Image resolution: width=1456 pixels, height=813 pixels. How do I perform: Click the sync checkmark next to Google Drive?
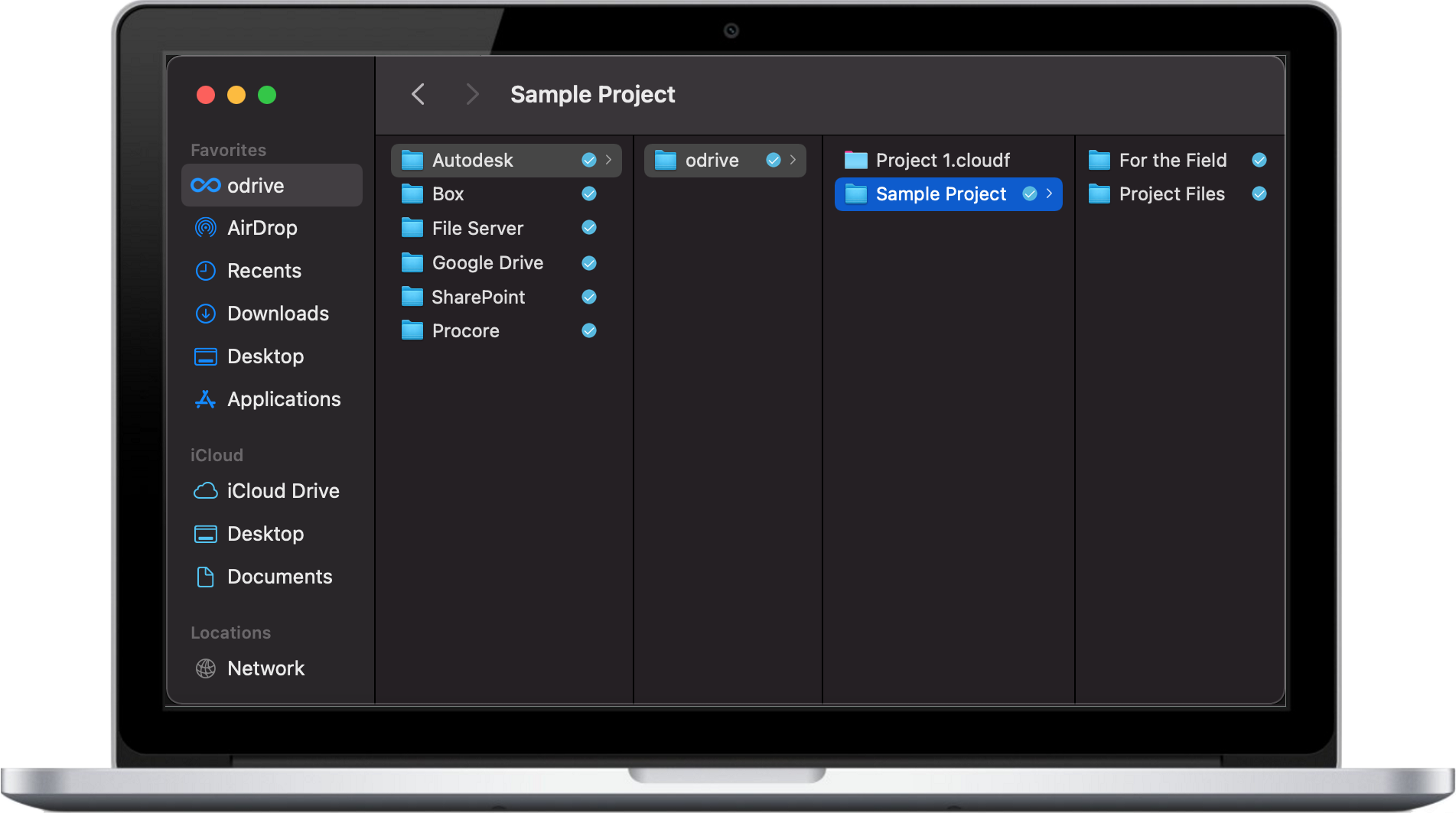tap(589, 262)
